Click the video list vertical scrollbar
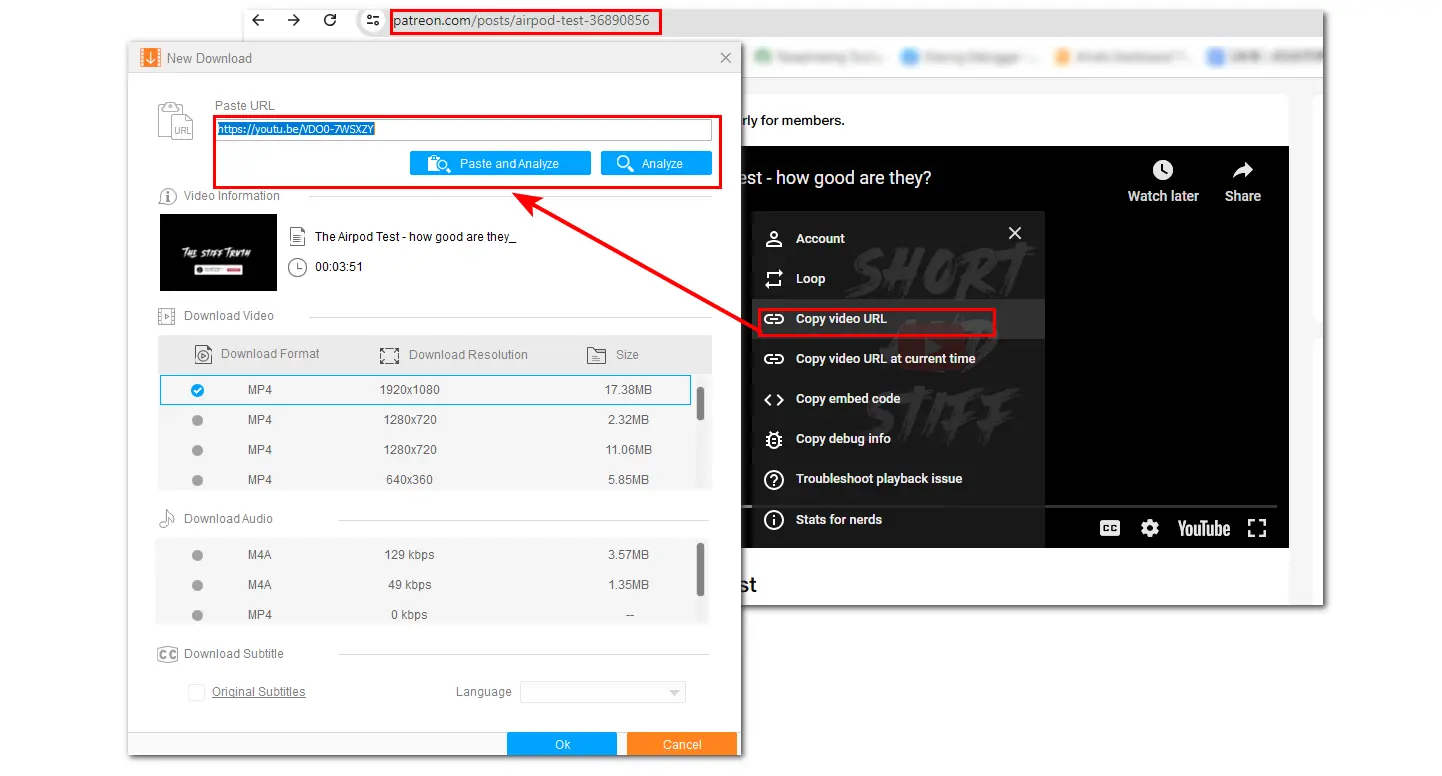 pyautogui.click(x=700, y=403)
